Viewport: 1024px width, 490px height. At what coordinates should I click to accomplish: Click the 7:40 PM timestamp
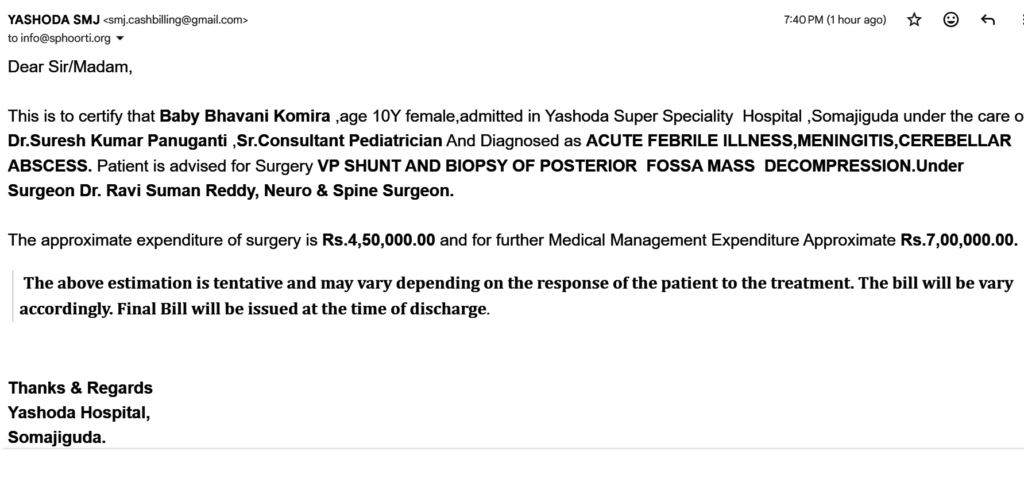click(836, 20)
